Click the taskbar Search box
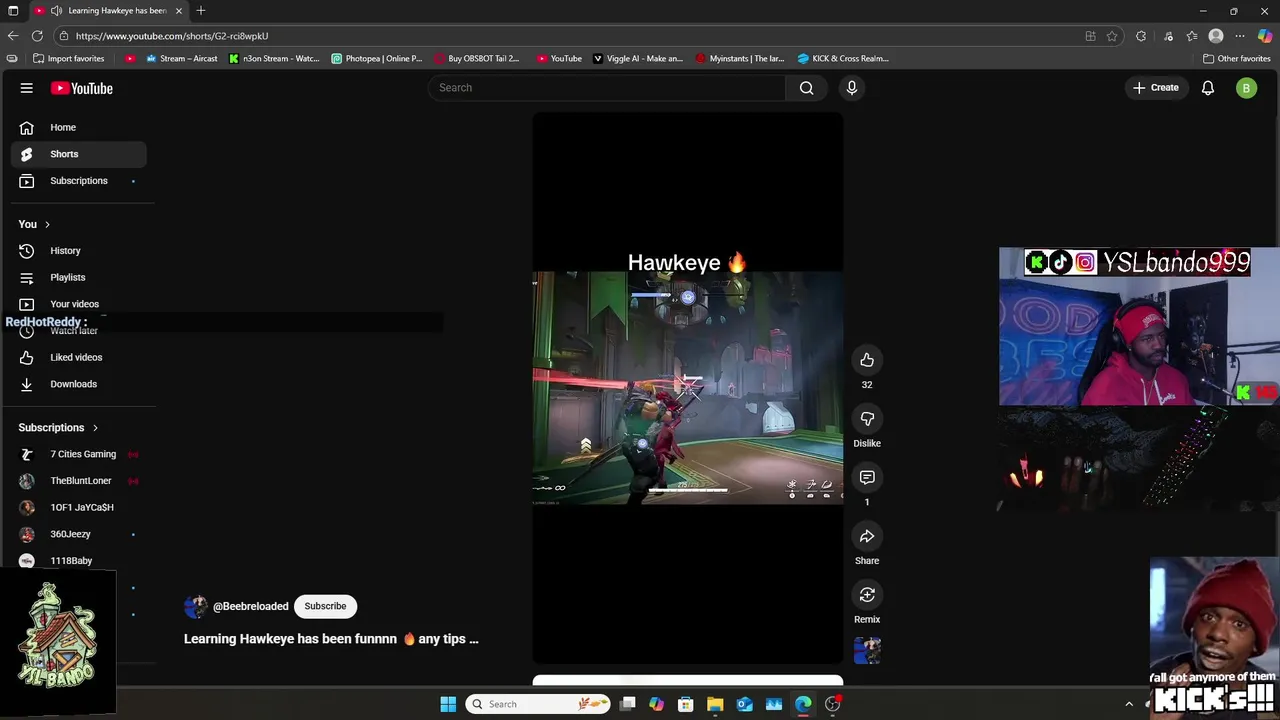Image resolution: width=1280 pixels, height=720 pixels. pos(539,704)
